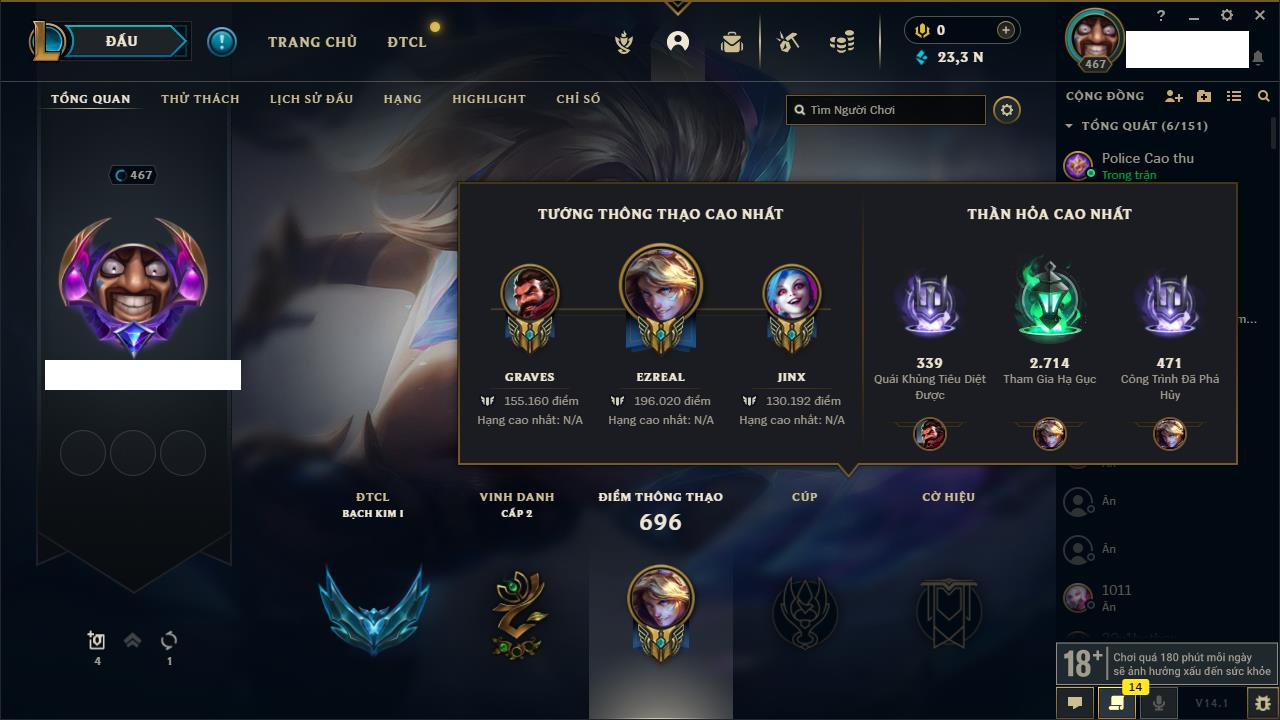The image size is (1280, 720).
Task: Open the Store coins icon
Action: (842, 42)
